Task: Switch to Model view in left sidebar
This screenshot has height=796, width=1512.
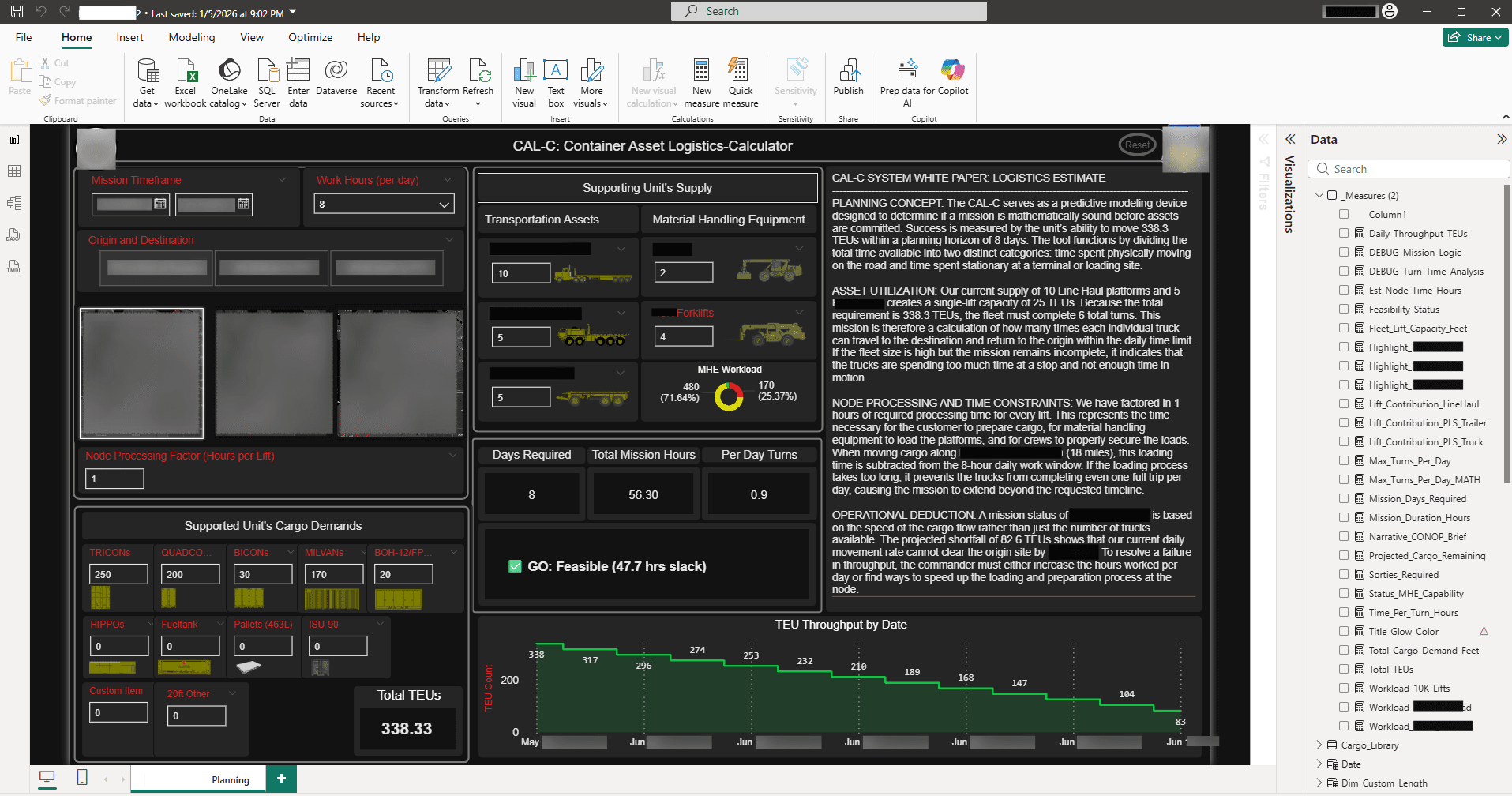Action: click(13, 202)
